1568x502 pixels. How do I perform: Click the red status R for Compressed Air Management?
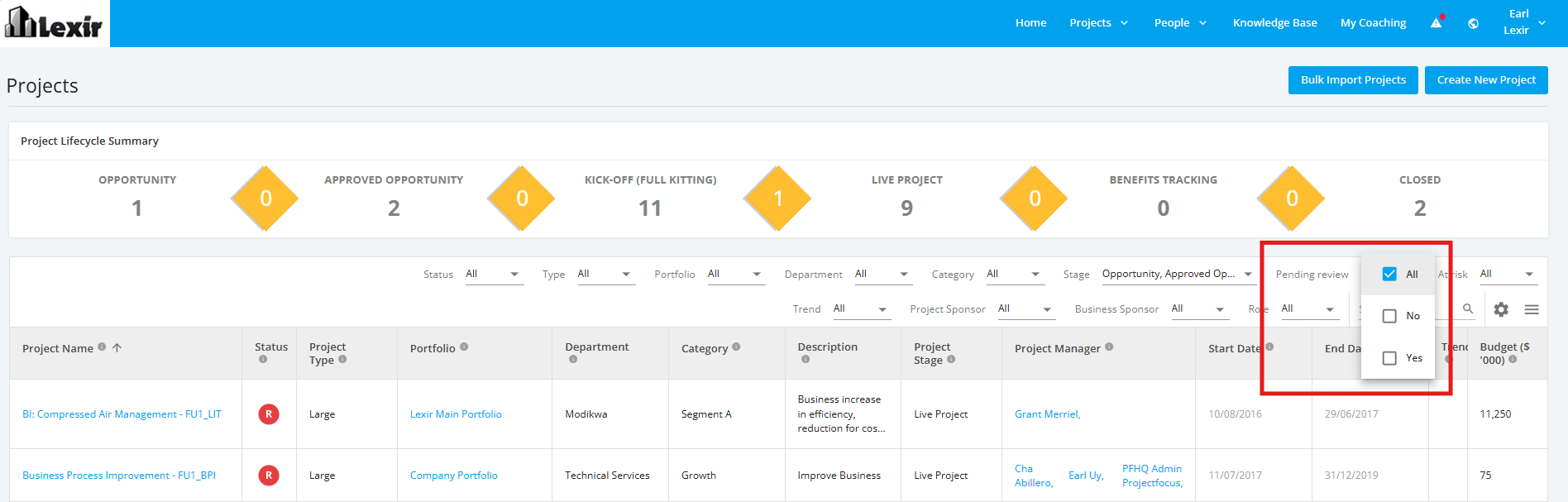(x=269, y=414)
